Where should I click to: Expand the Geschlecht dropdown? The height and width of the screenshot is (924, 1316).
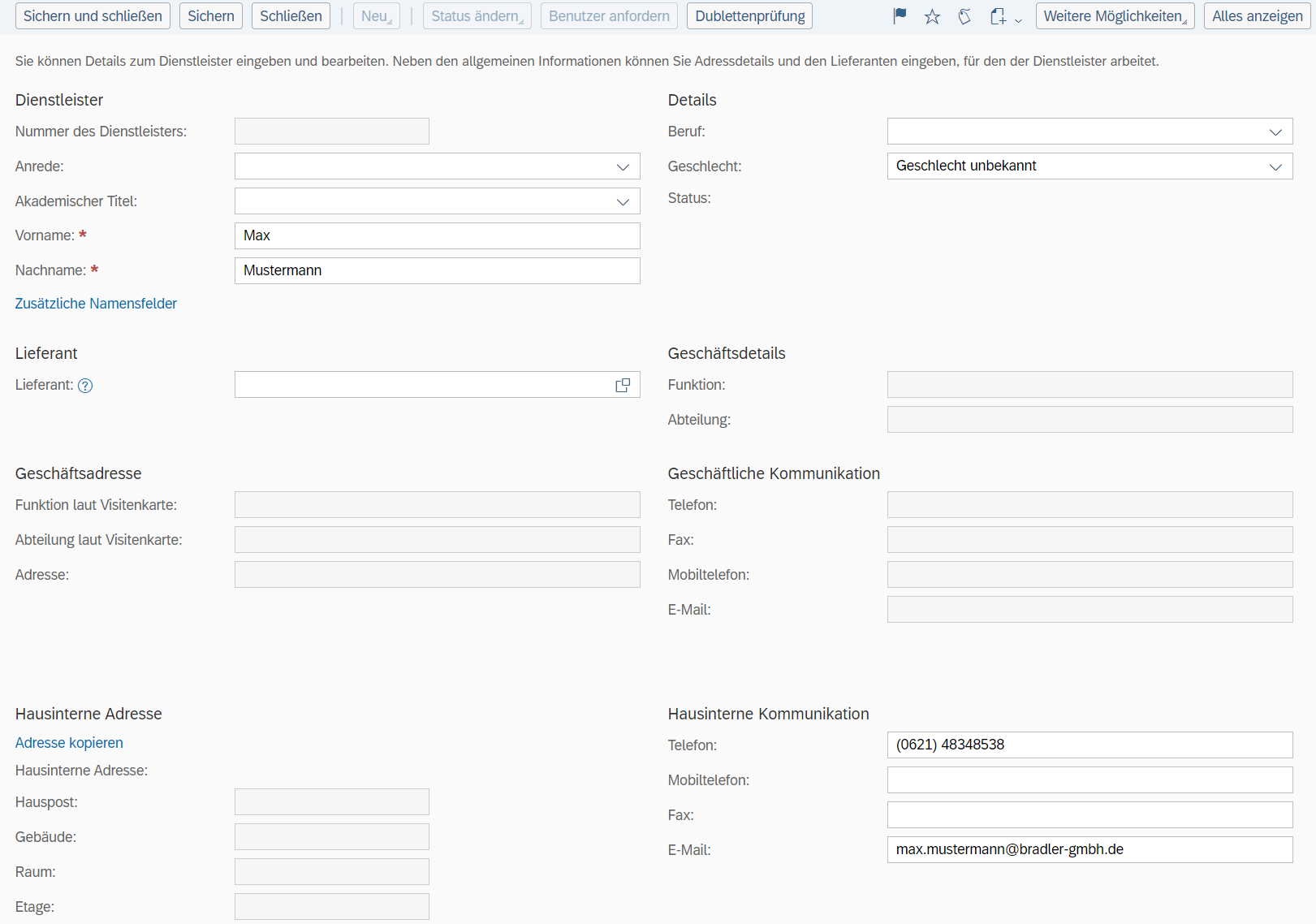(x=1275, y=166)
